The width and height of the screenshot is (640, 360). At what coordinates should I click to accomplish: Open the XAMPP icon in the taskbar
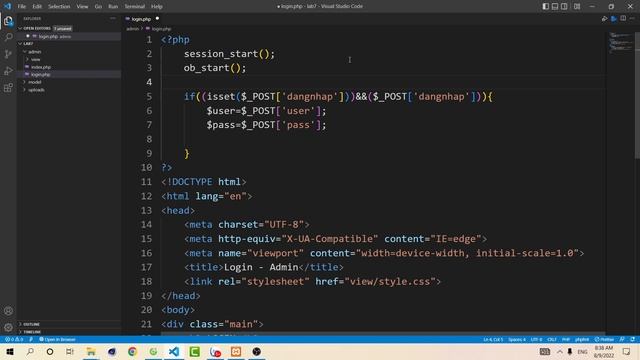[x=236, y=351]
